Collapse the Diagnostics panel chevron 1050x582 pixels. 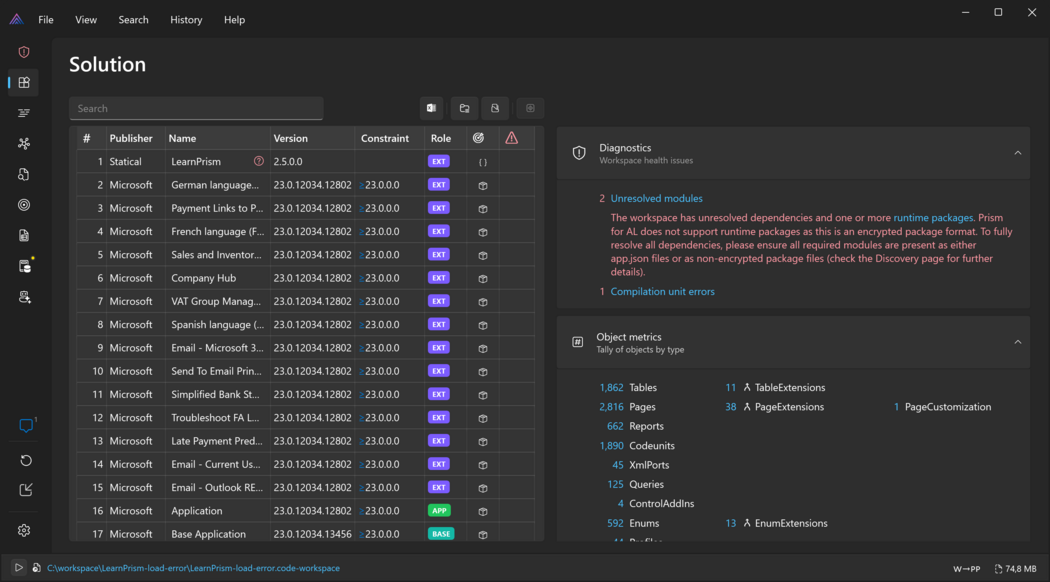1017,153
